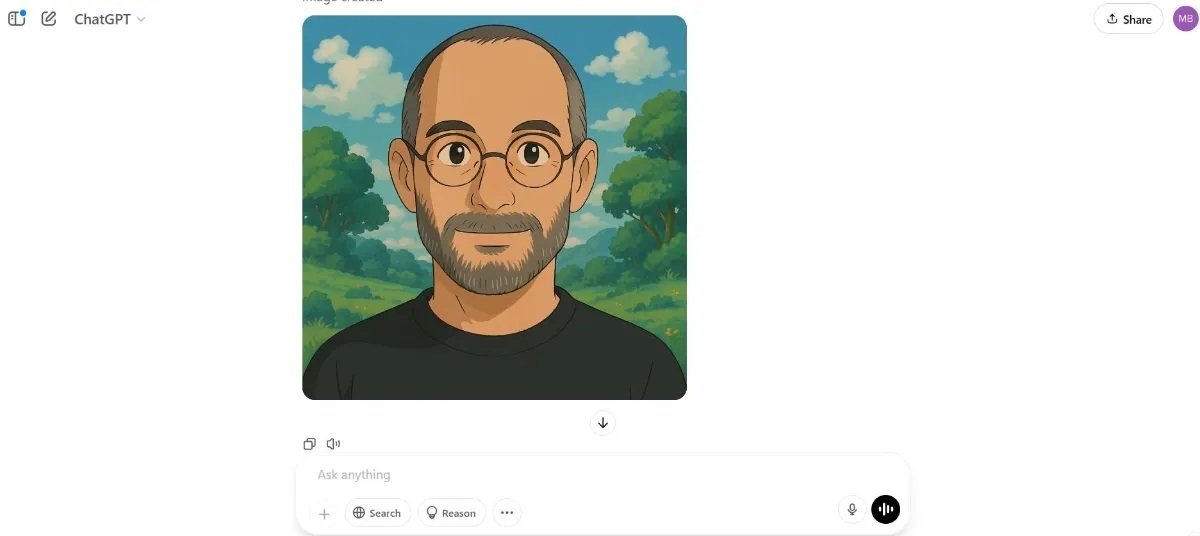Open the MB profile avatar menu

click(x=1185, y=19)
